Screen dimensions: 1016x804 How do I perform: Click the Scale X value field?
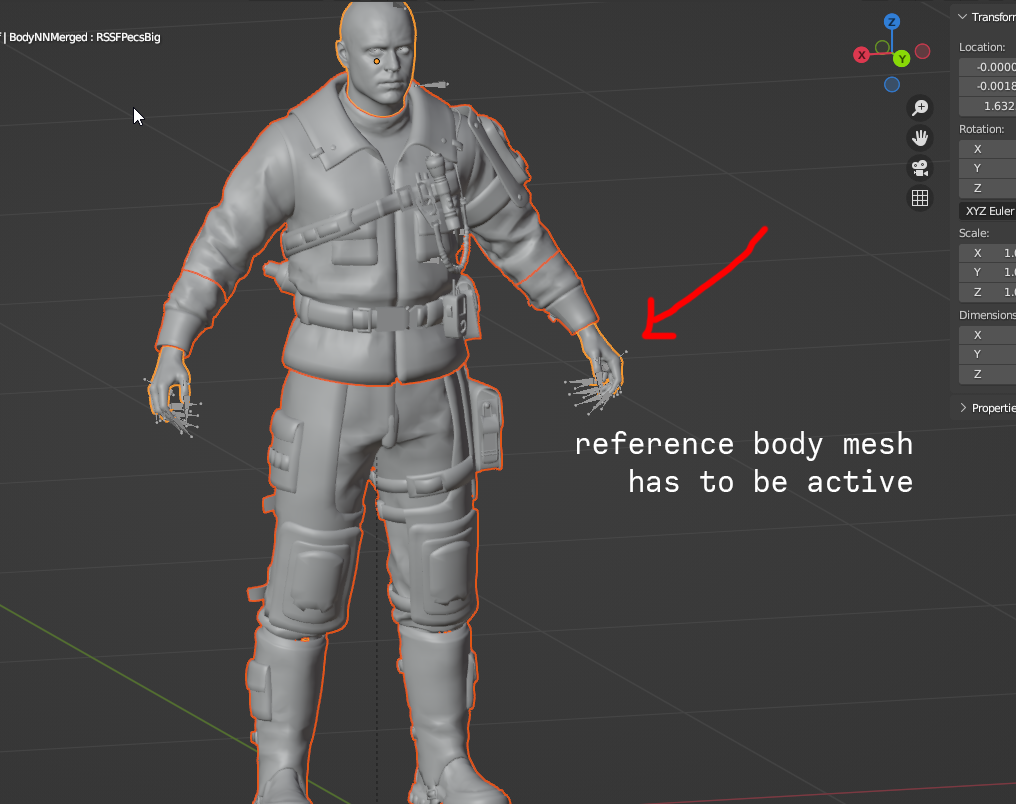pyautogui.click(x=987, y=253)
